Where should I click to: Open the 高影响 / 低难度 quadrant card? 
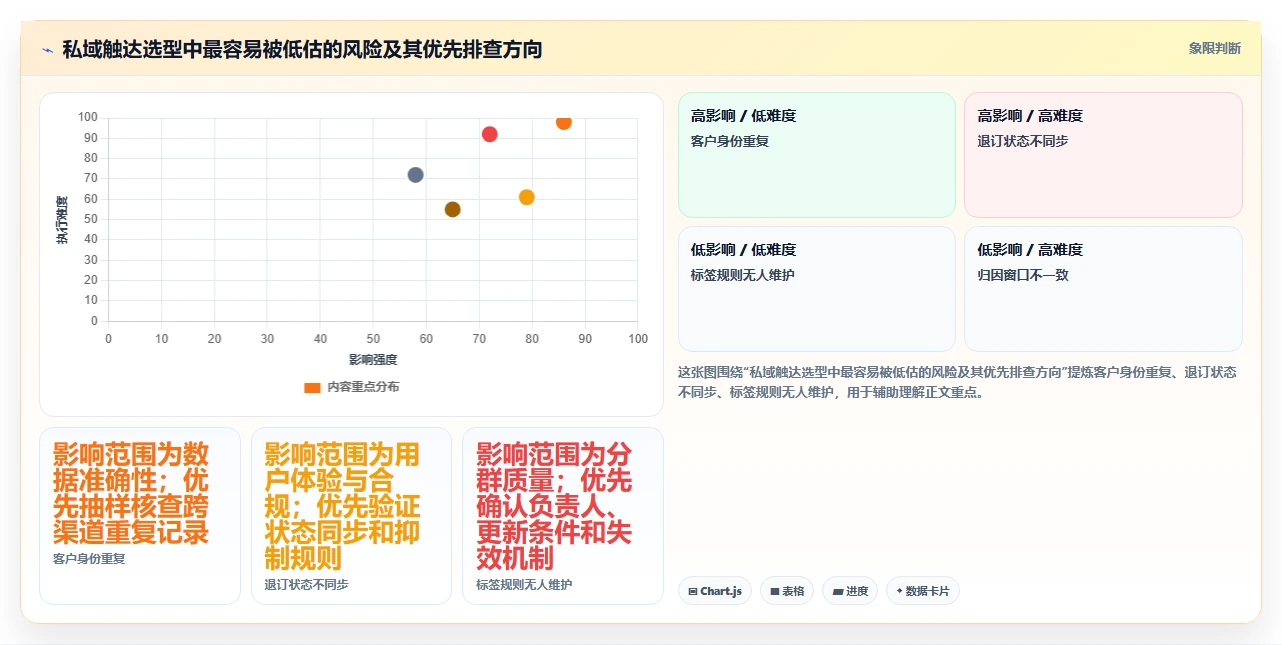coord(817,155)
